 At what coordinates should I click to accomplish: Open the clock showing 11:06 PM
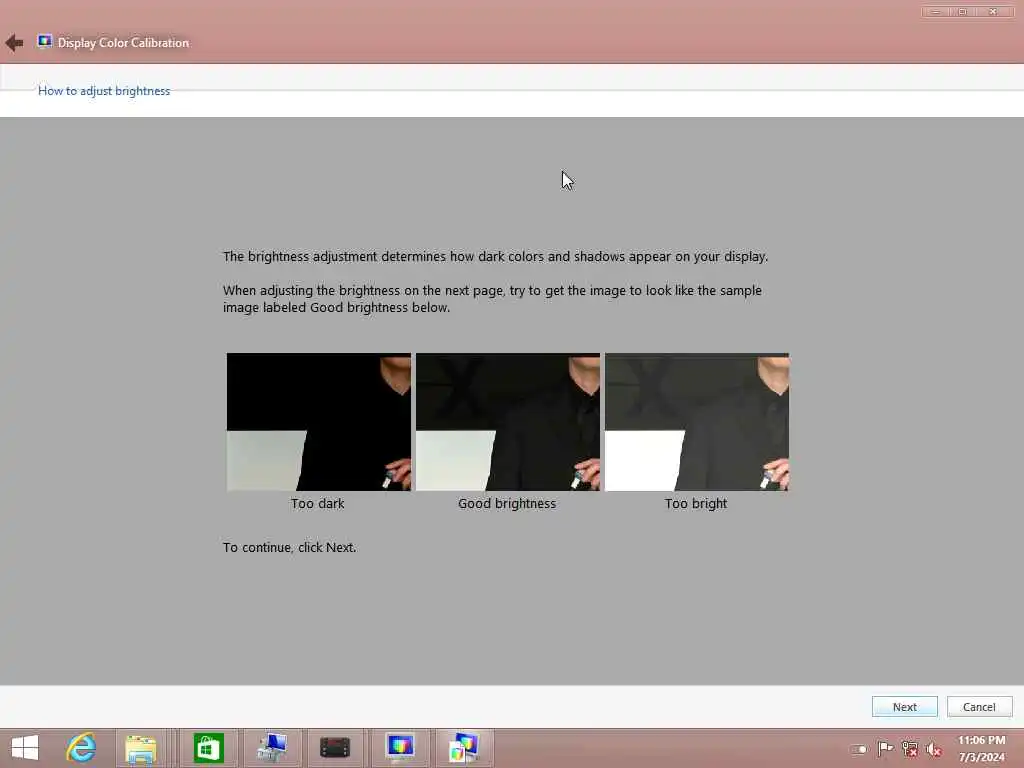point(982,748)
